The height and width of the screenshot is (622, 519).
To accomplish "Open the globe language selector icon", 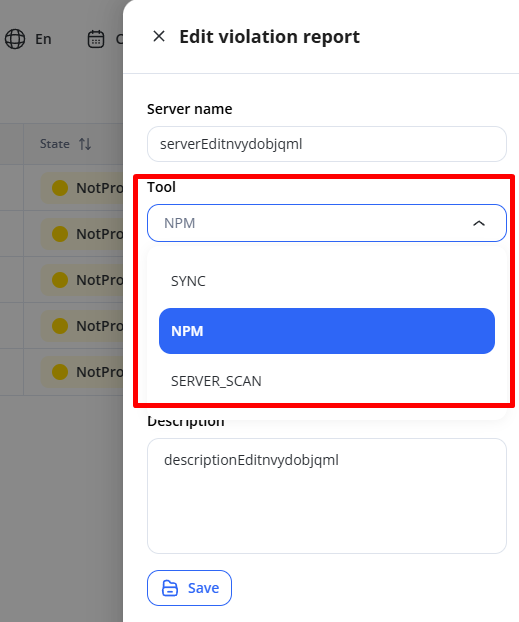I will [x=15, y=39].
